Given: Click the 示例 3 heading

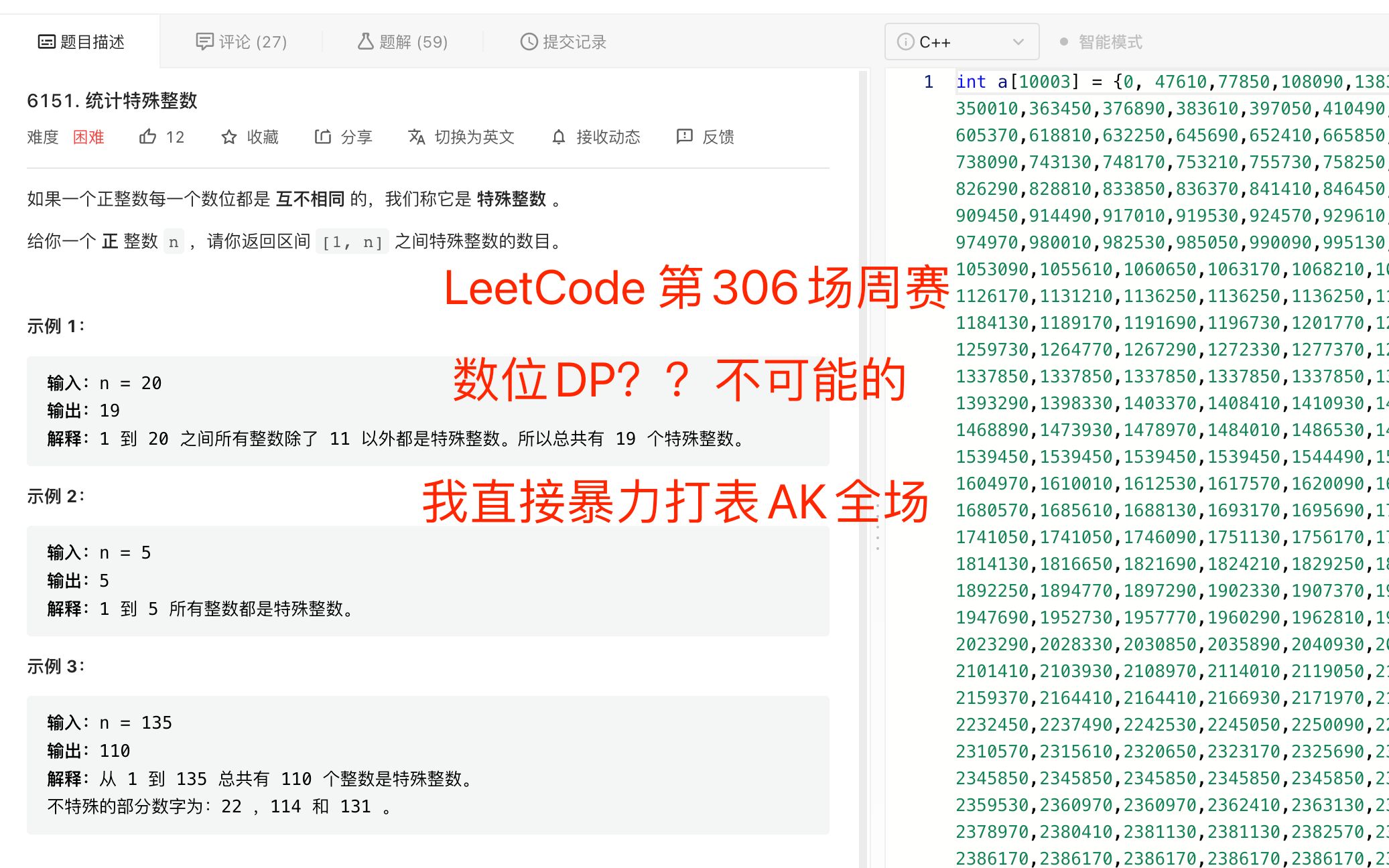Looking at the screenshot, I should [56, 666].
